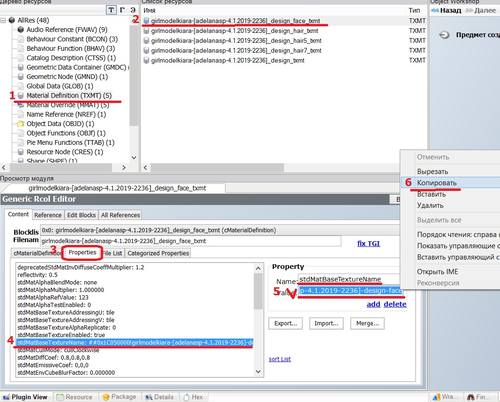Select Object Data (OBJD) entry
Image resolution: width=500 pixels, height=402 pixels.
click(x=60, y=124)
